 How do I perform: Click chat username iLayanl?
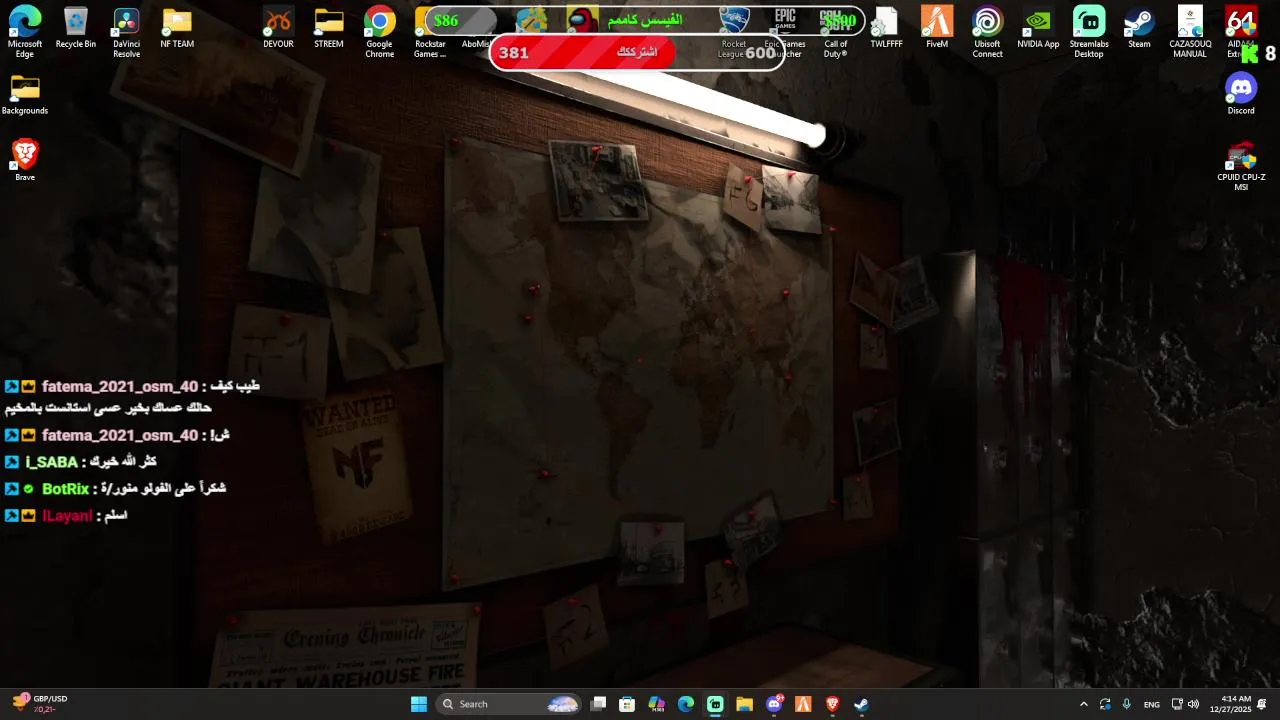(x=67, y=516)
